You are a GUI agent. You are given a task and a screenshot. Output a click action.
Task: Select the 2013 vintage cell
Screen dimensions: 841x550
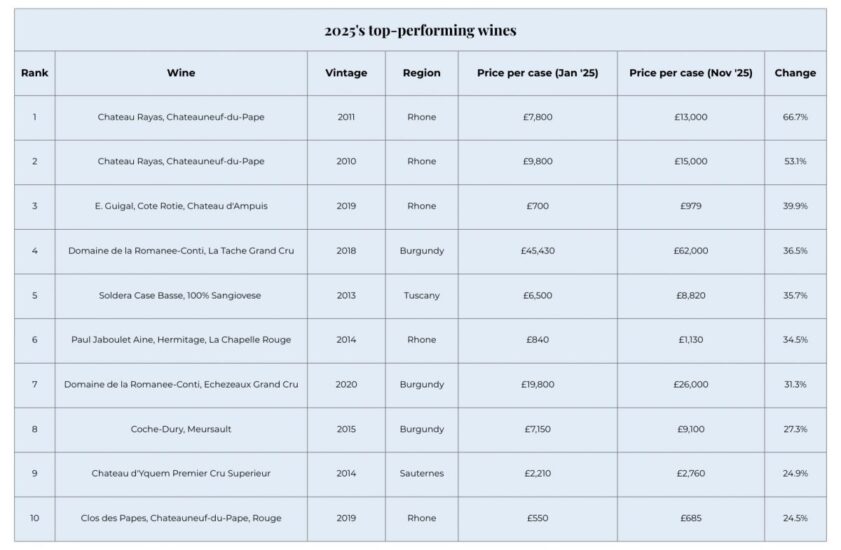346,295
